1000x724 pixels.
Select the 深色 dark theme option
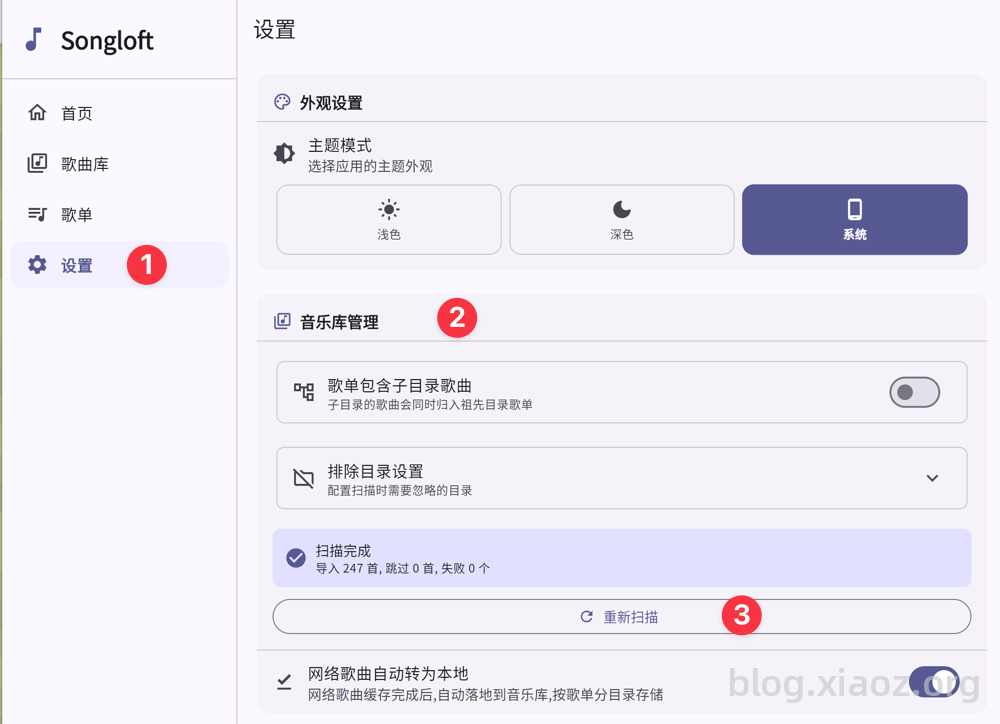(622, 219)
